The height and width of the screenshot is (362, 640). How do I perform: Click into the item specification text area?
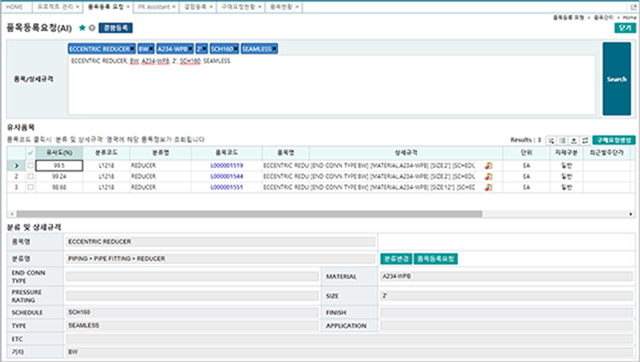tap(331, 85)
